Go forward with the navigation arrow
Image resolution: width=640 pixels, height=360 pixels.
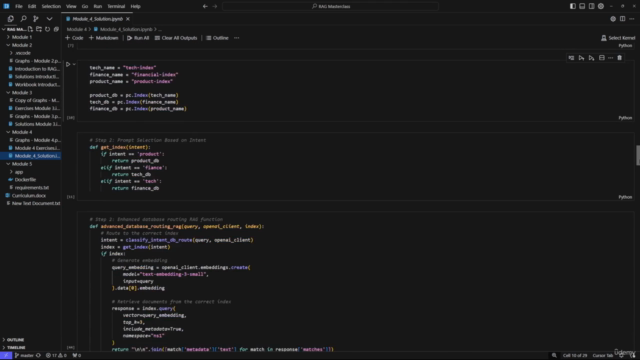coord(215,7)
